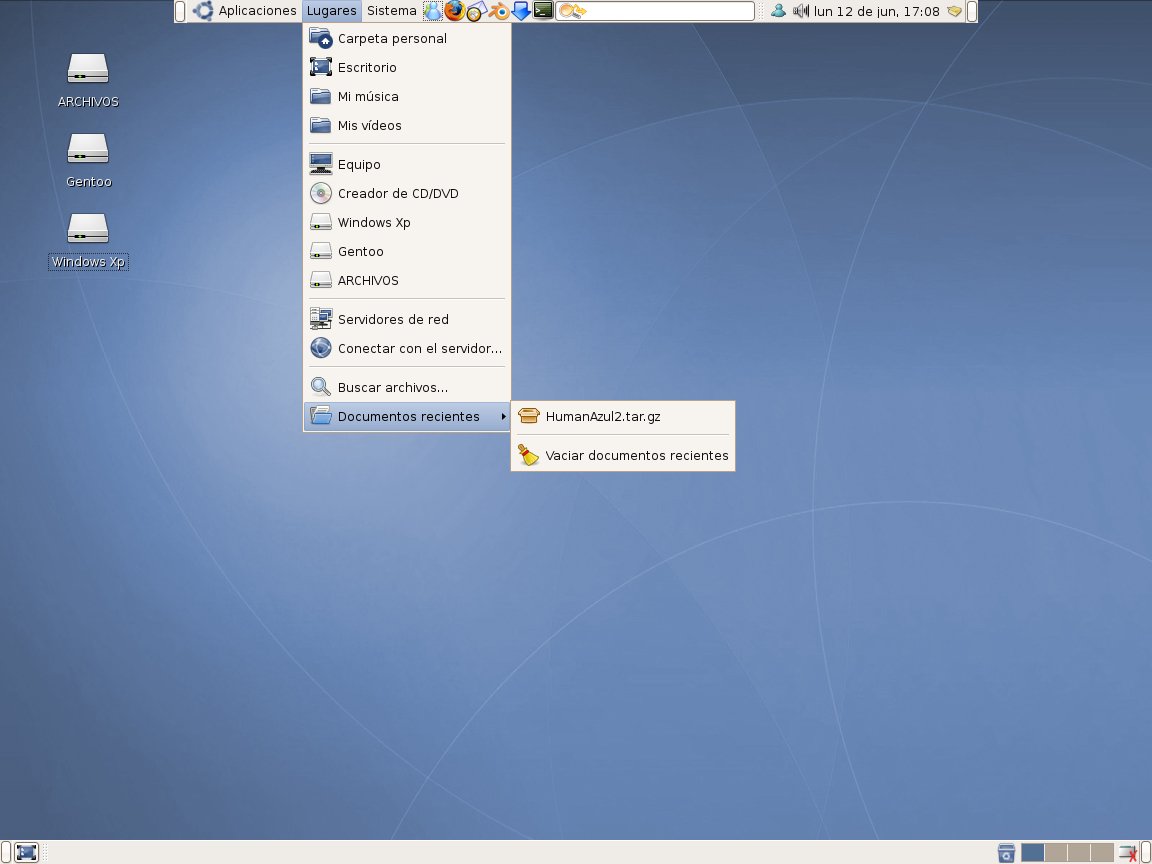
Task: Open Carpeta personal from the Lugares menu
Action: (407, 38)
